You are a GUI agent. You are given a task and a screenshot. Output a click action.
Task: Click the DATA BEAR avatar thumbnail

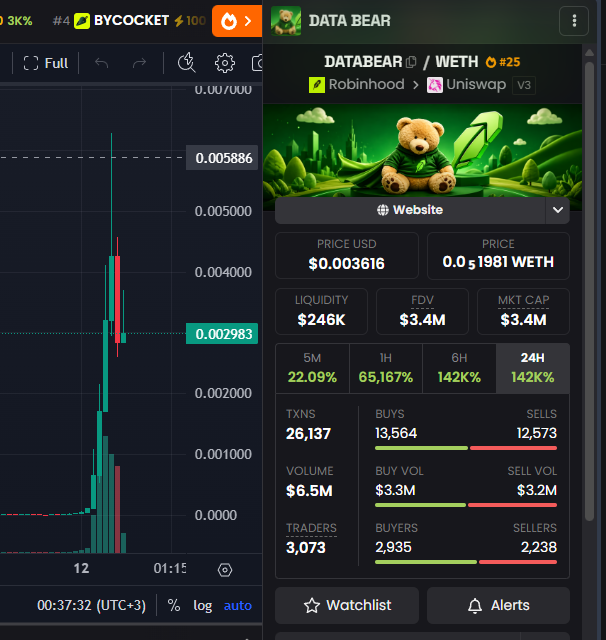point(286,21)
